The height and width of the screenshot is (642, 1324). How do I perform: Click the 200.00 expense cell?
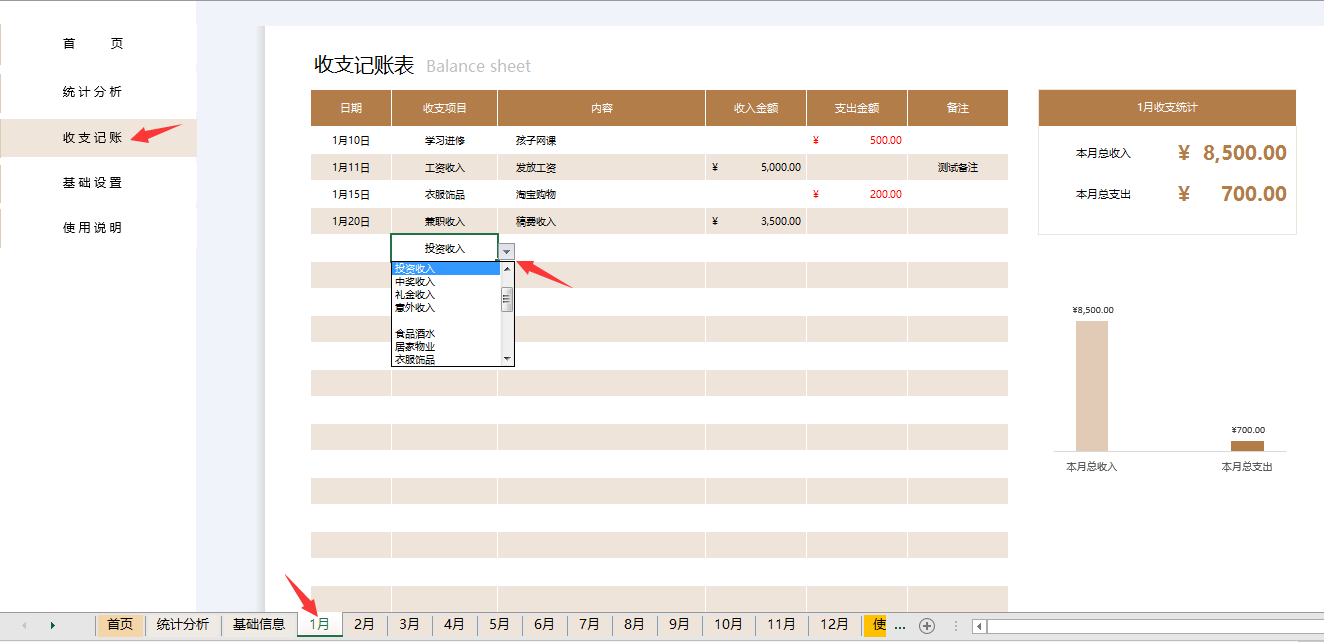(857, 195)
